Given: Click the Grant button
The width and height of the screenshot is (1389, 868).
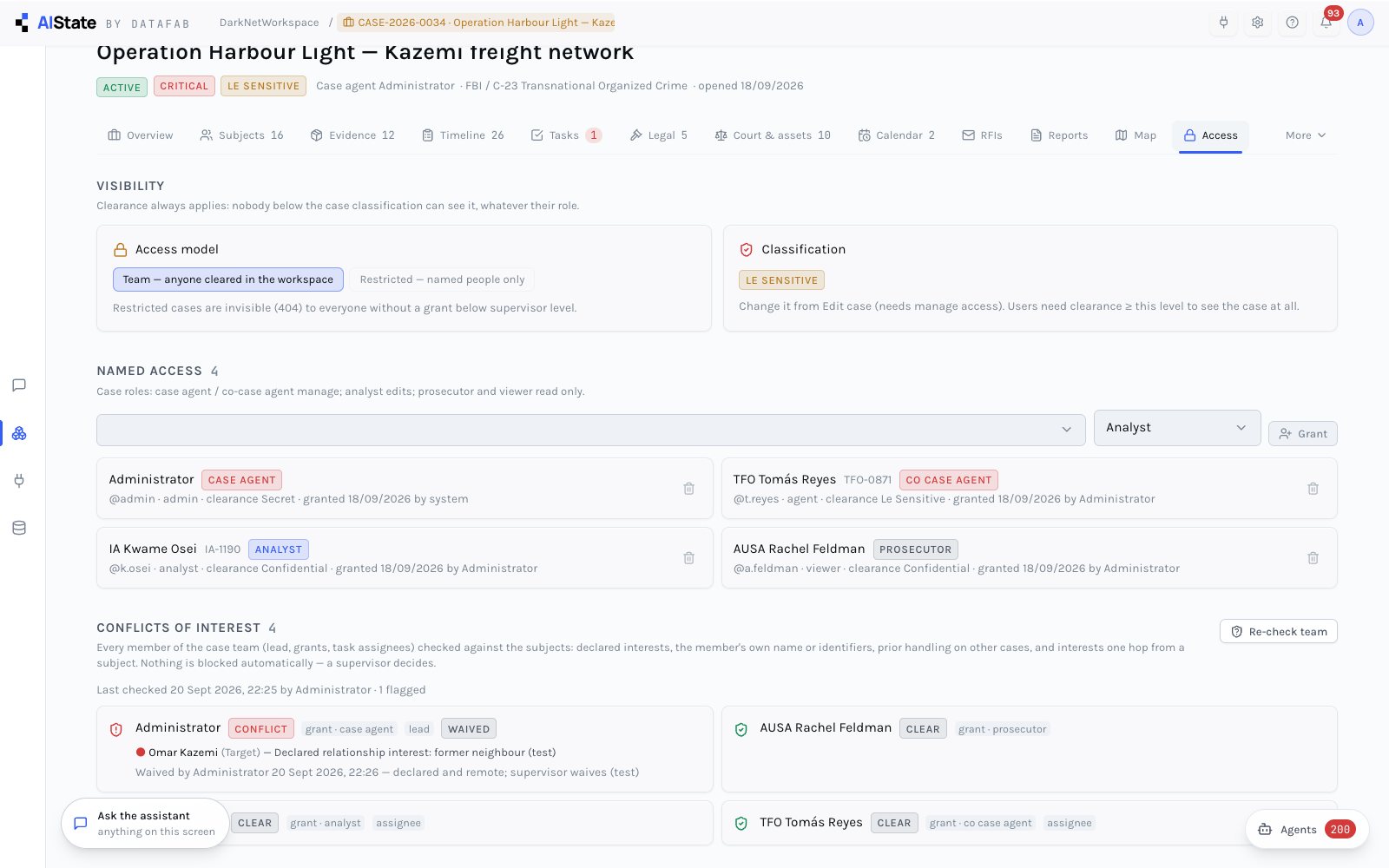Looking at the screenshot, I should click(x=1302, y=434).
